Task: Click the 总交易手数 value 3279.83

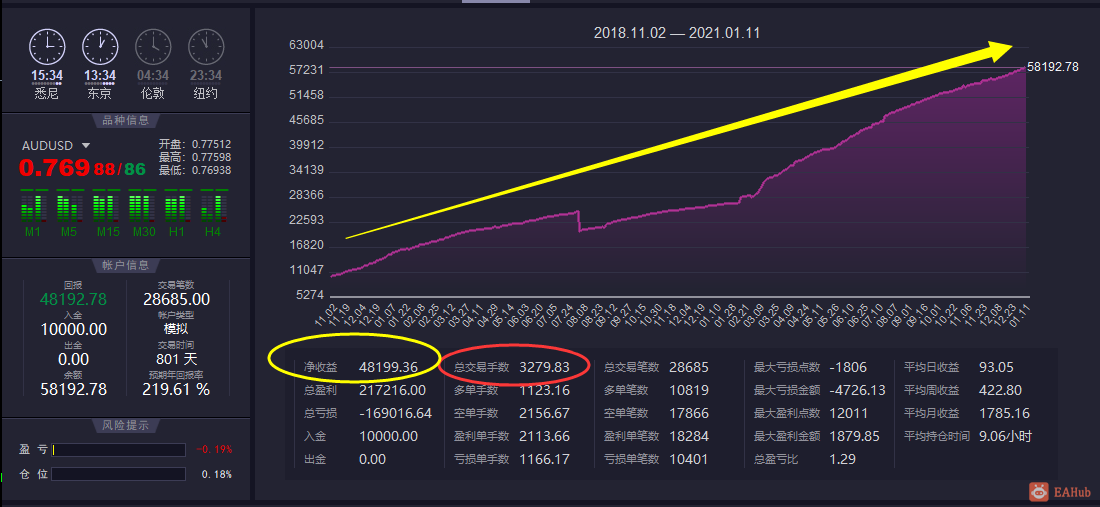Action: 544,367
